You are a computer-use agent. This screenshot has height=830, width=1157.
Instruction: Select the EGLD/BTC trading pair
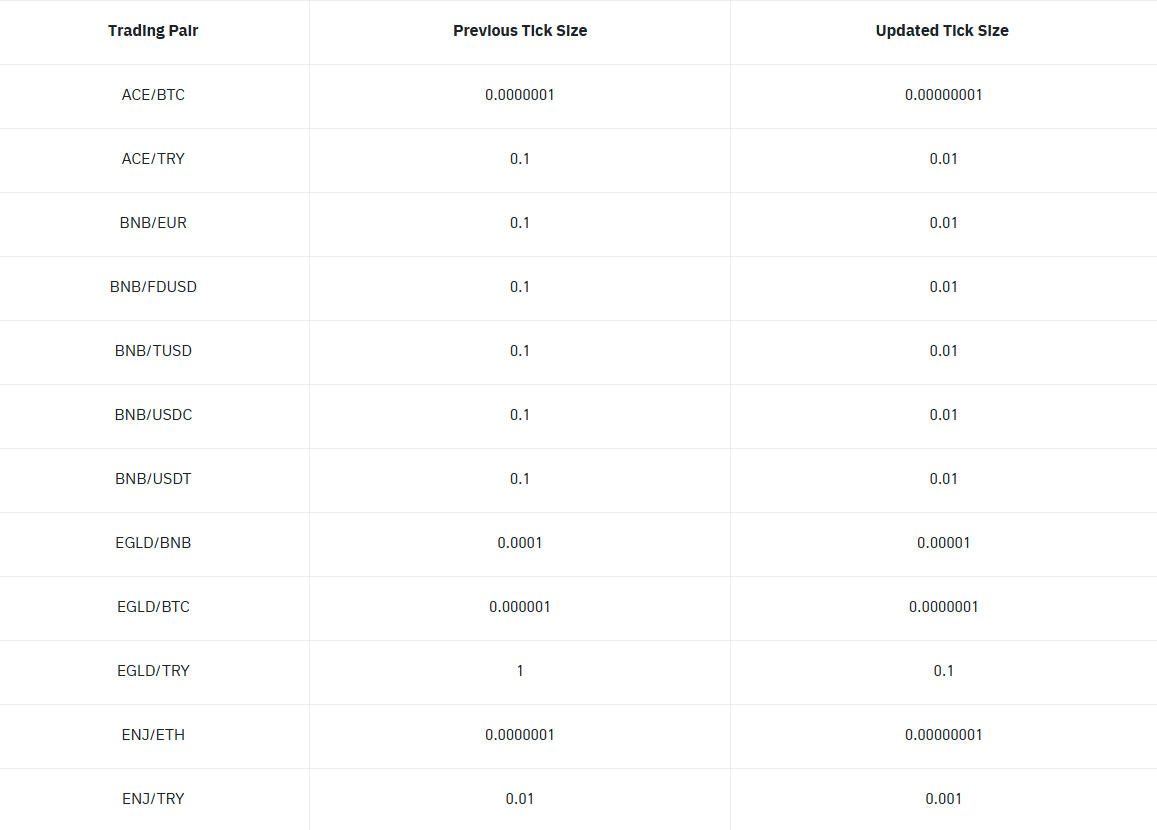[153, 607]
